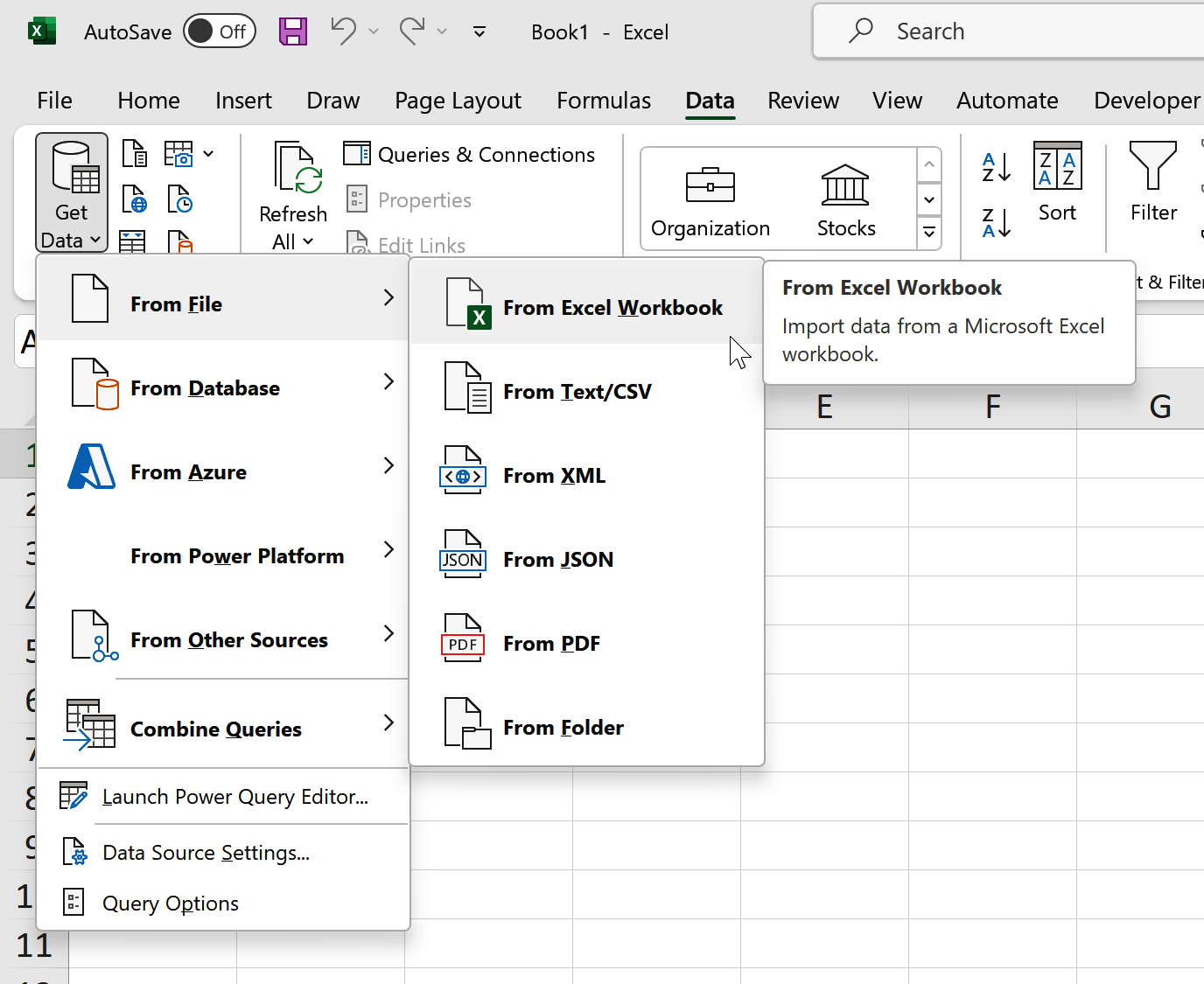Expand the Data Types gallery More arrow
The height and width of the screenshot is (984, 1204).
point(929,233)
